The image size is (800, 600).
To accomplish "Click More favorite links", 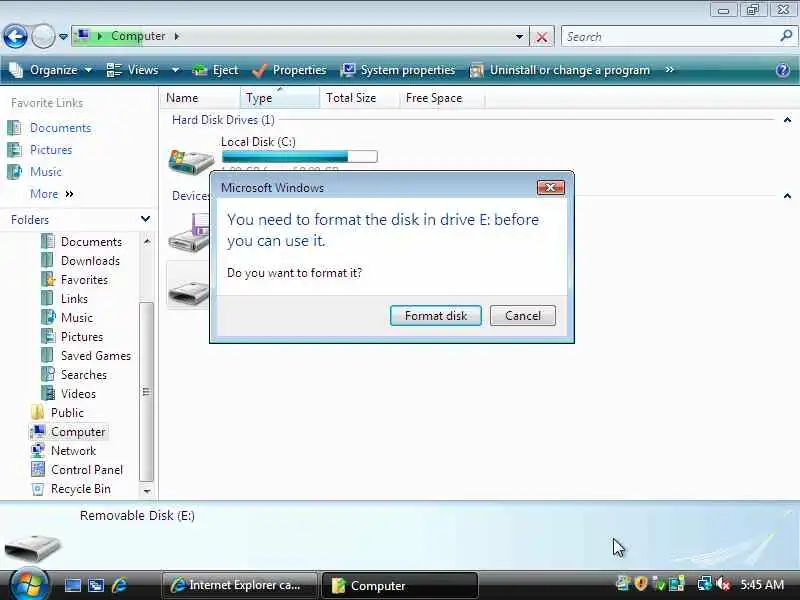I will coord(52,194).
